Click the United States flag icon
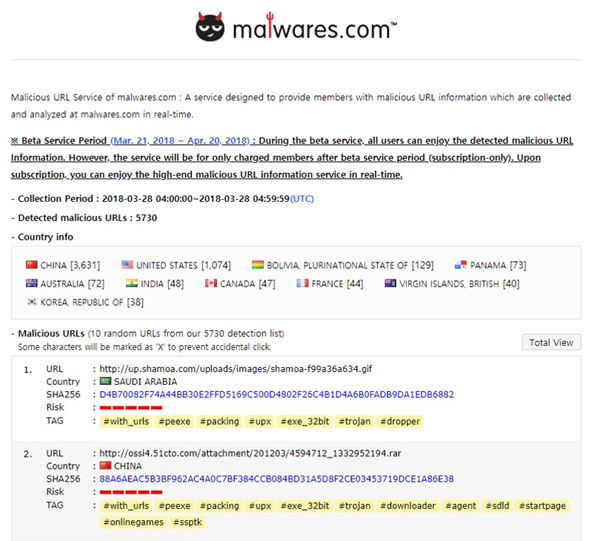 pyautogui.click(x=127, y=265)
